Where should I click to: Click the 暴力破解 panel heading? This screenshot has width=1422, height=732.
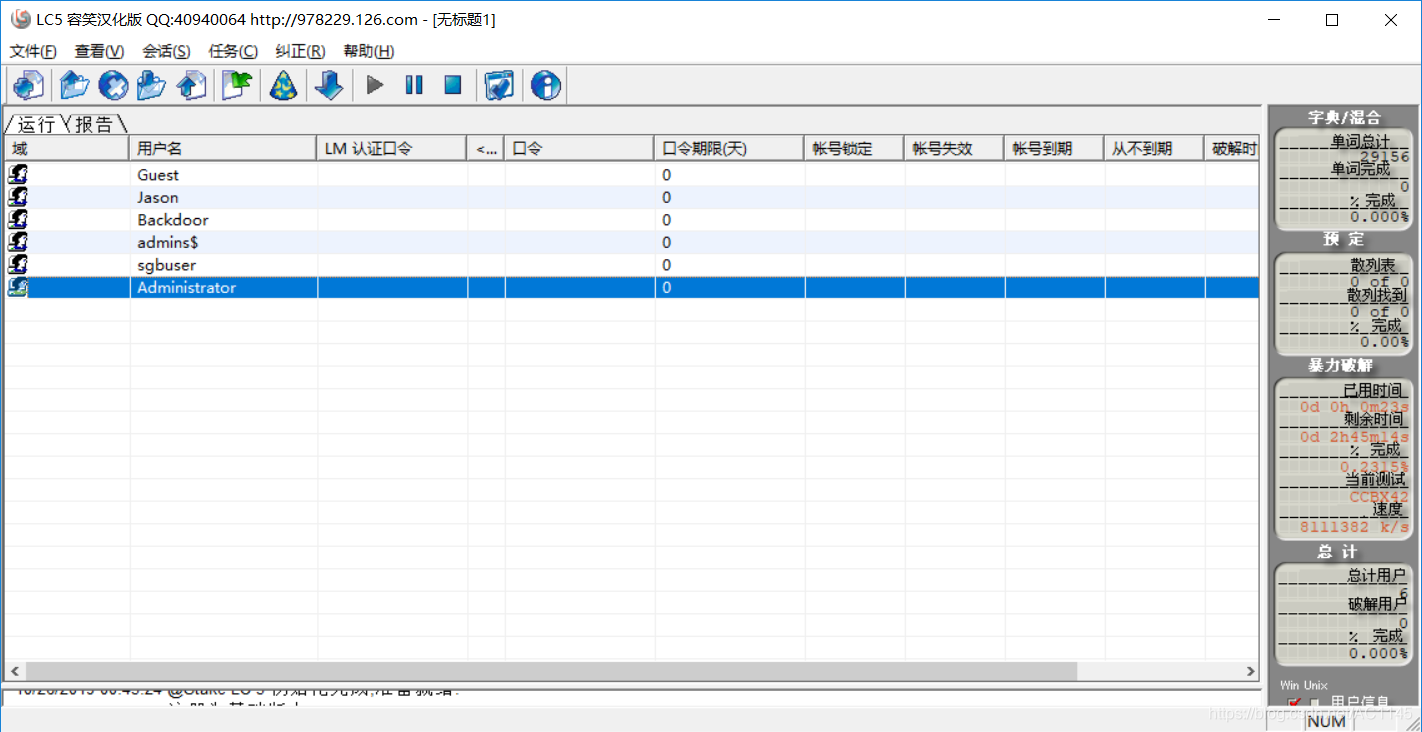1341,365
